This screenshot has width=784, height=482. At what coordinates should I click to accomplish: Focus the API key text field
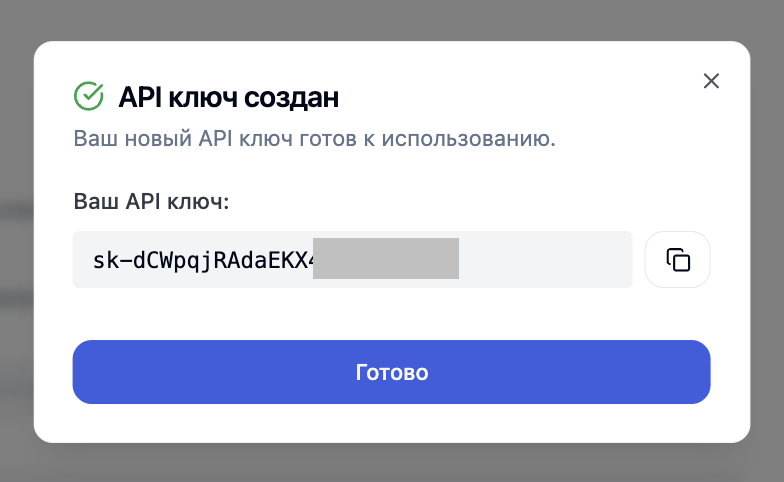pyautogui.click(x=352, y=260)
